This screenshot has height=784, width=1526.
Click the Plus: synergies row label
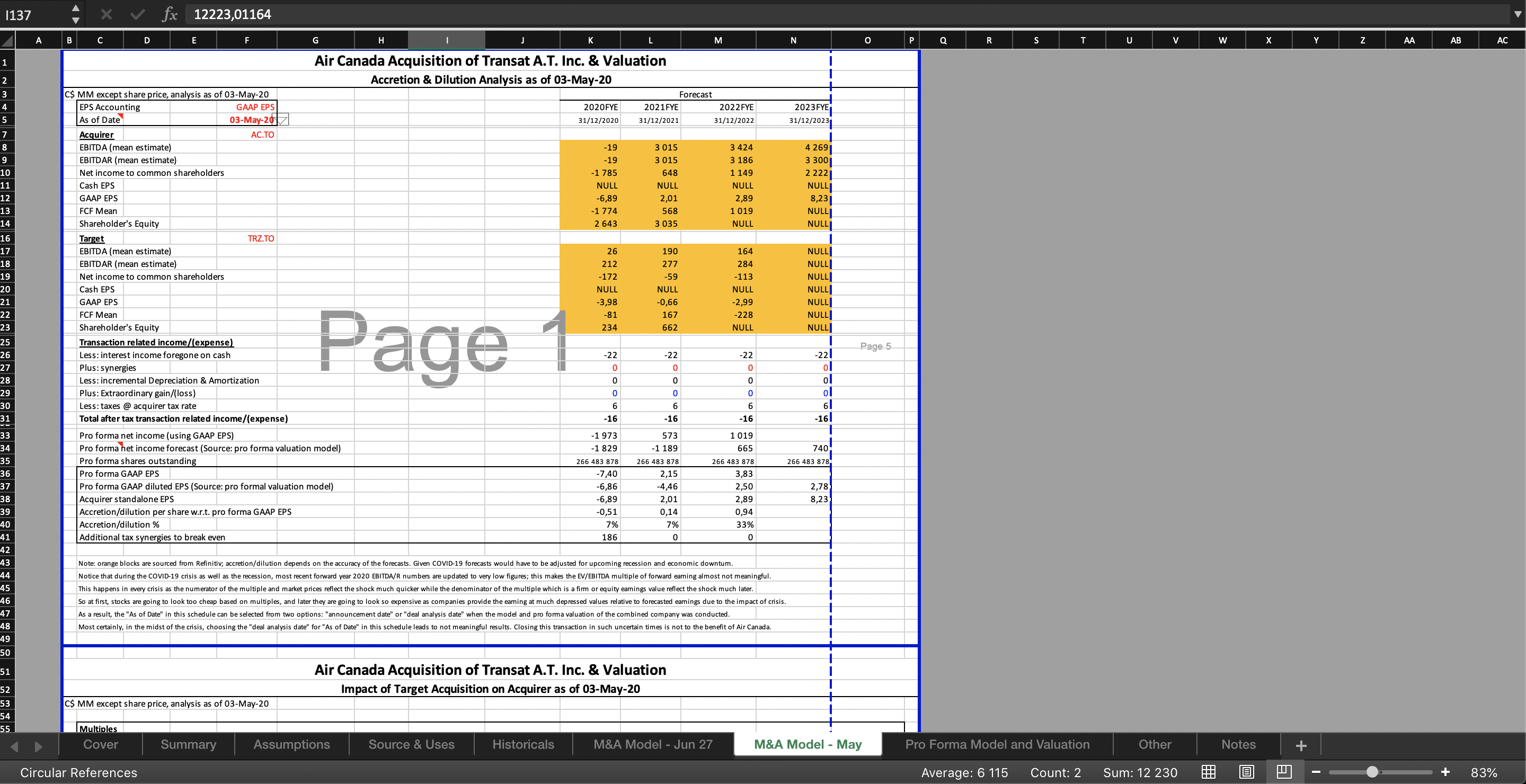(x=107, y=368)
